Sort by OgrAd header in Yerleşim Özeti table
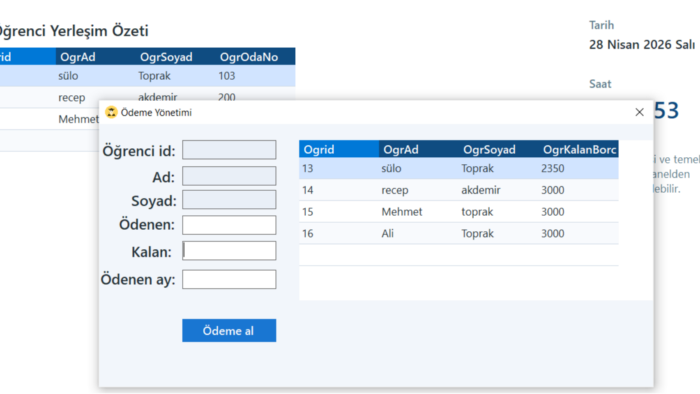This screenshot has height=394, width=700. point(96,57)
